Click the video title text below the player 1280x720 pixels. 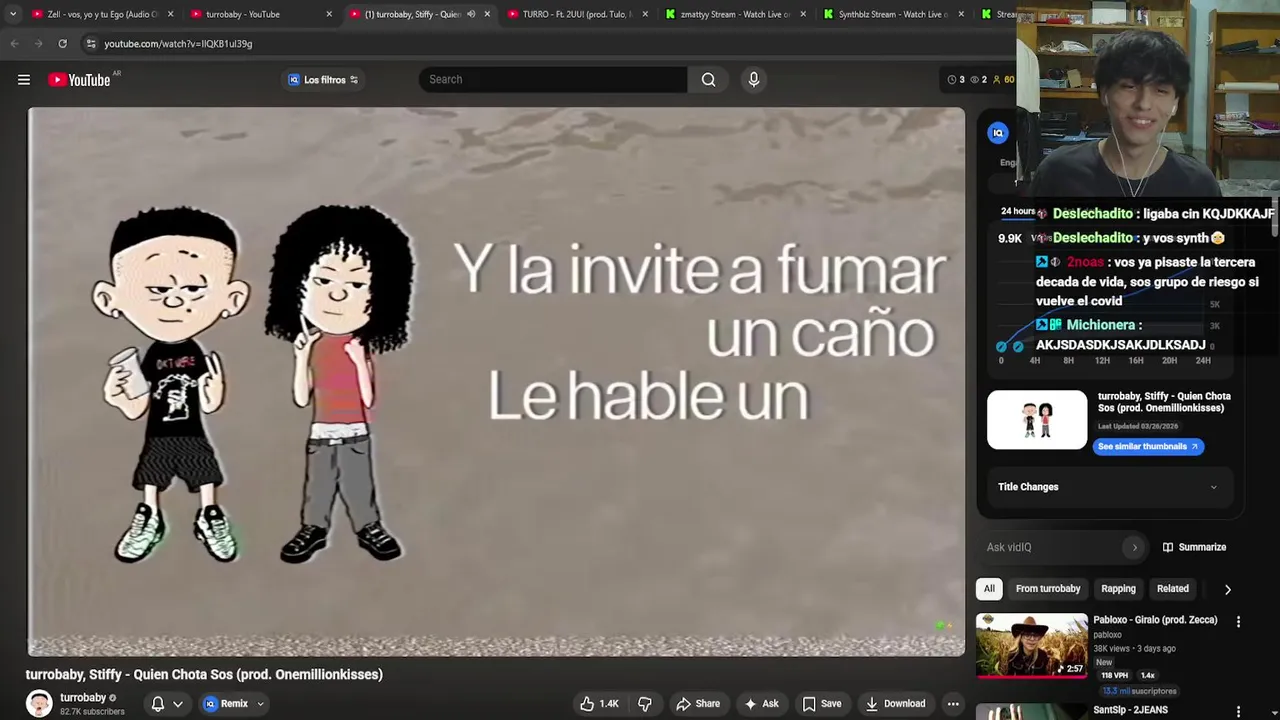pyautogui.click(x=204, y=675)
